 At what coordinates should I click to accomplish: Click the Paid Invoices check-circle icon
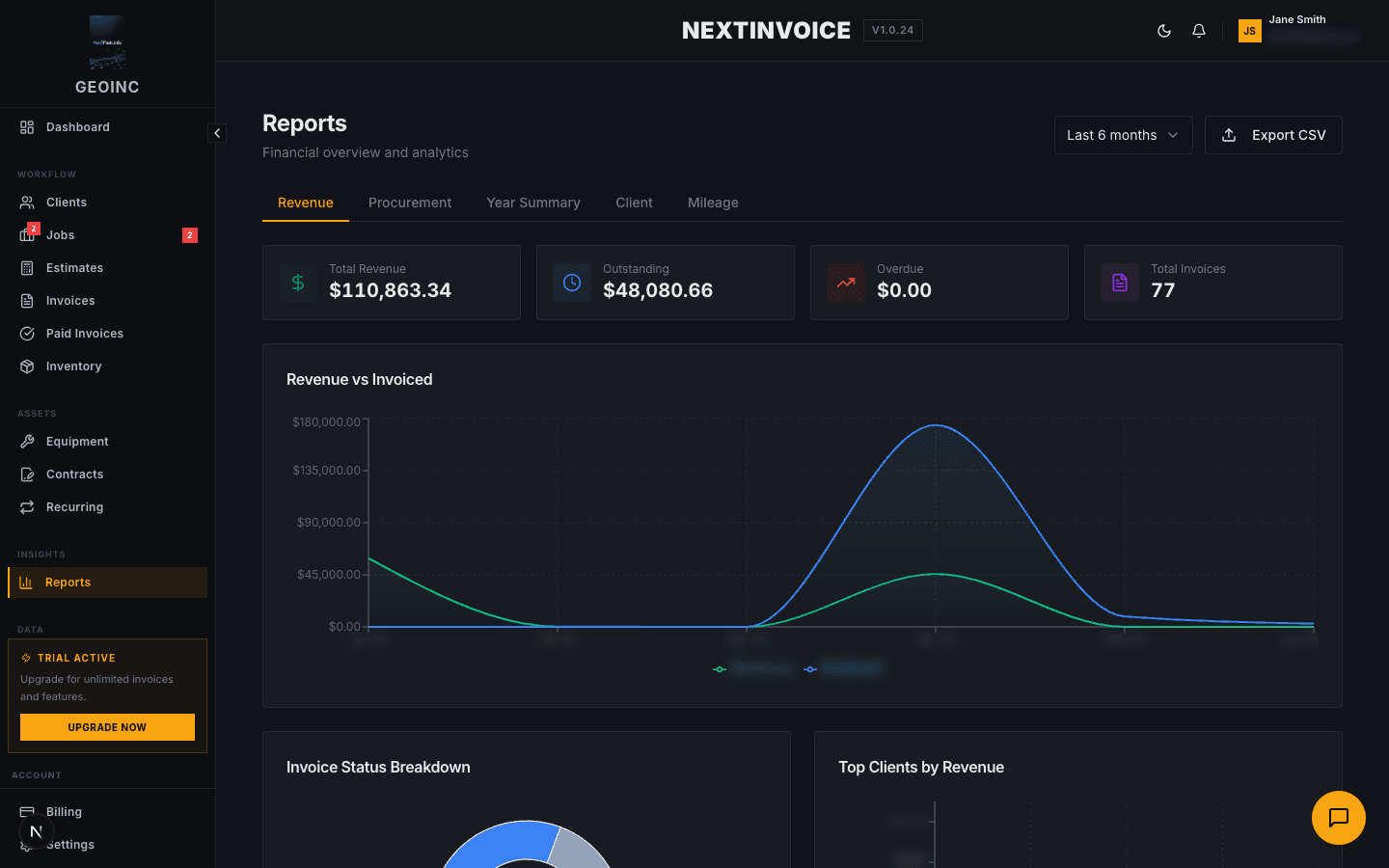pyautogui.click(x=27, y=334)
